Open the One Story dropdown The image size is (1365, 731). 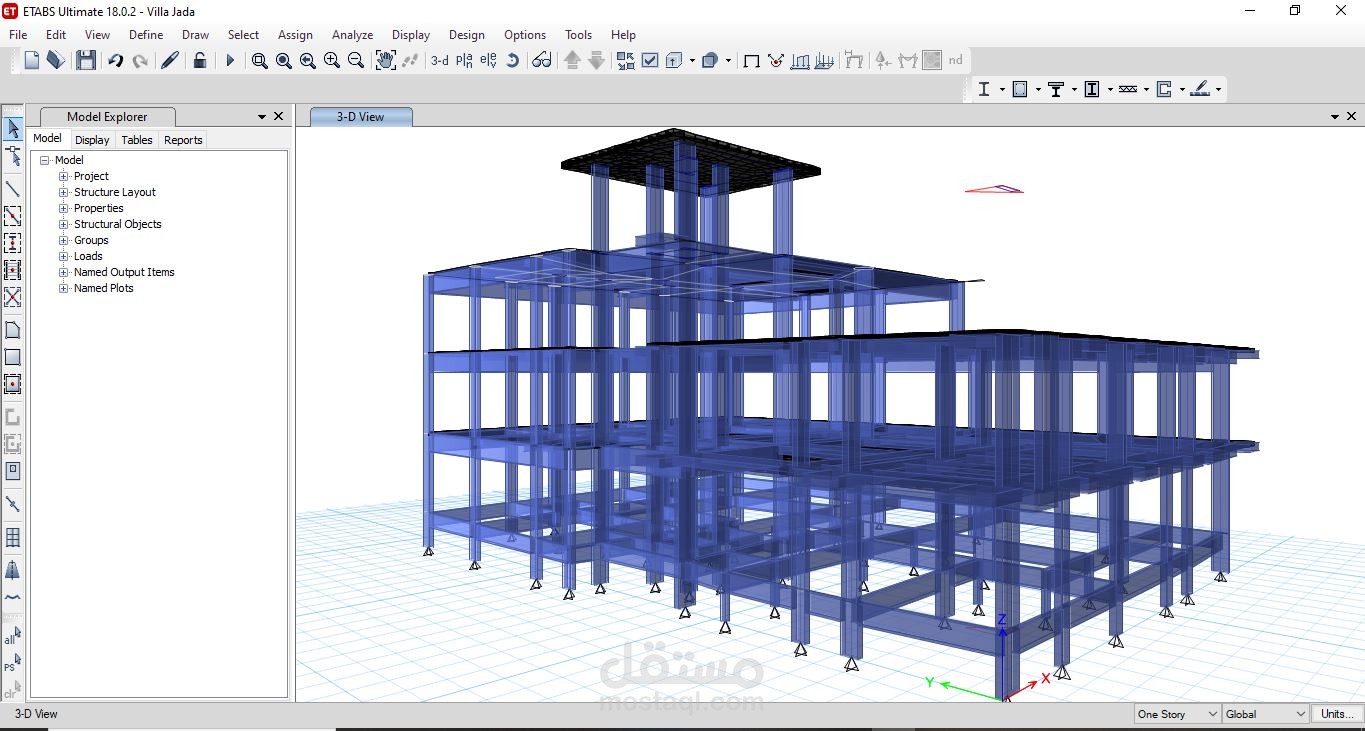click(x=1178, y=714)
